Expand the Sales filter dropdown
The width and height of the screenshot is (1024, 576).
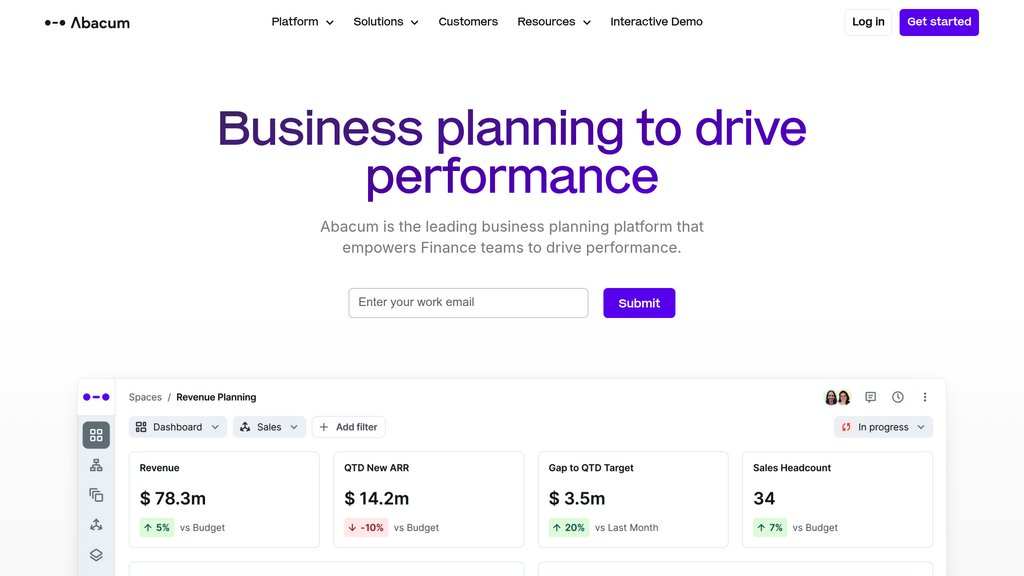pyautogui.click(x=269, y=427)
